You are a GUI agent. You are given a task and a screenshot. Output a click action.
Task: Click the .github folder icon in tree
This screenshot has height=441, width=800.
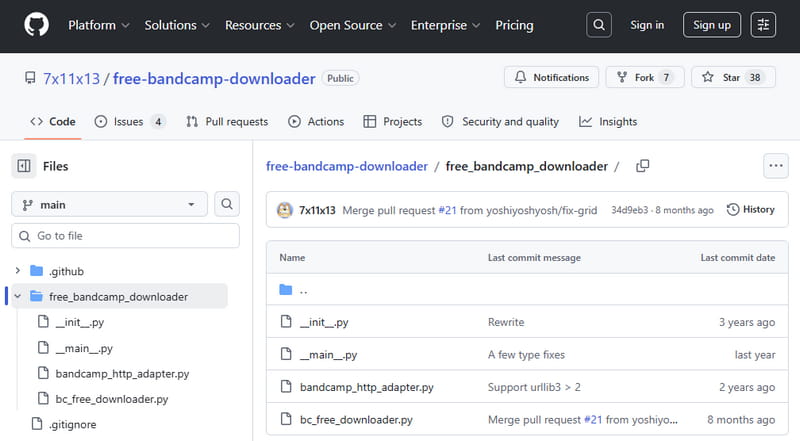36,271
